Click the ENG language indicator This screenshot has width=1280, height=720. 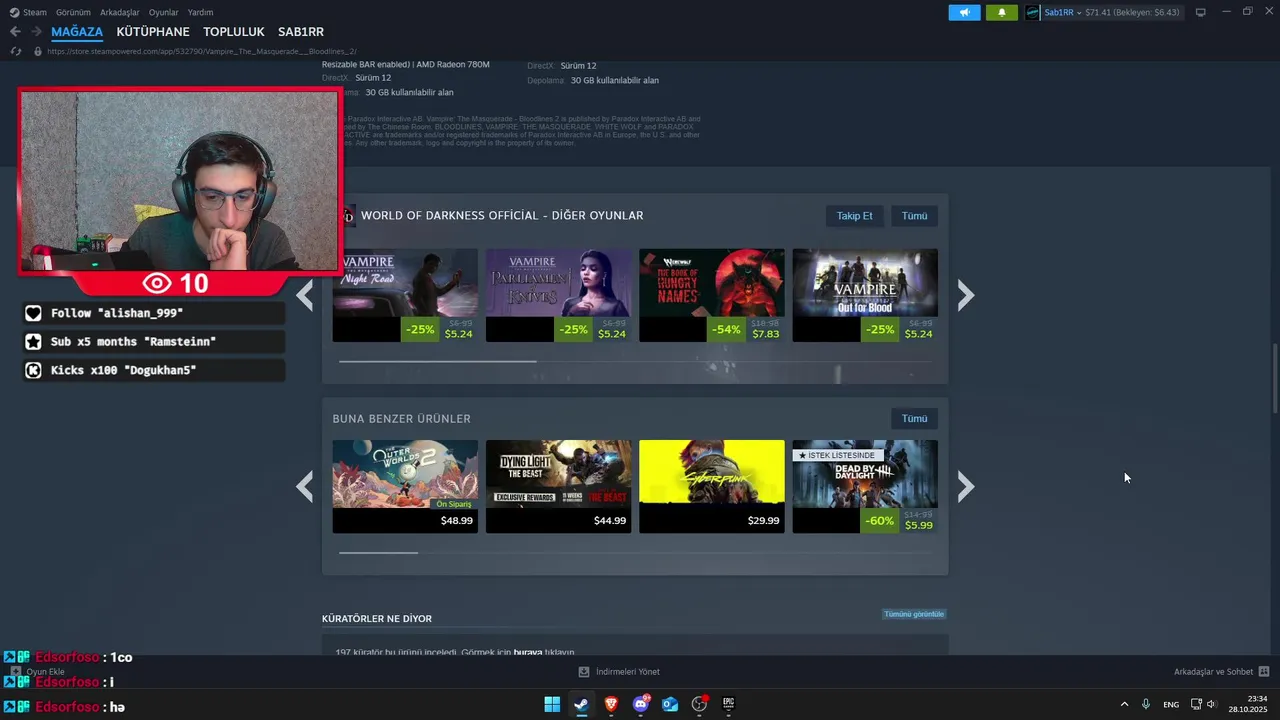click(1171, 704)
